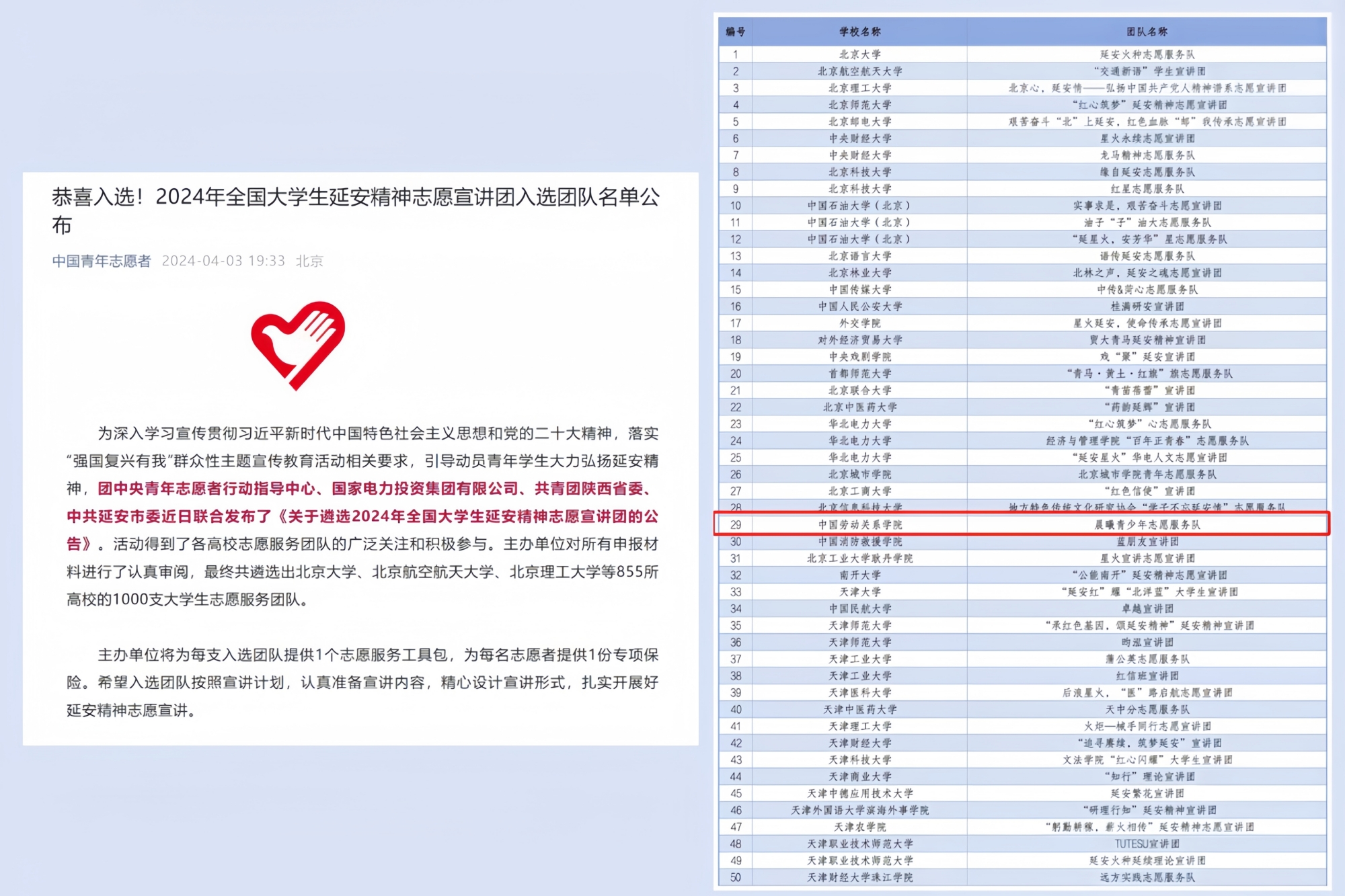Viewport: 1345px width, 896px height.
Task: Select the 南开大学 school cell
Action: [x=859, y=575]
